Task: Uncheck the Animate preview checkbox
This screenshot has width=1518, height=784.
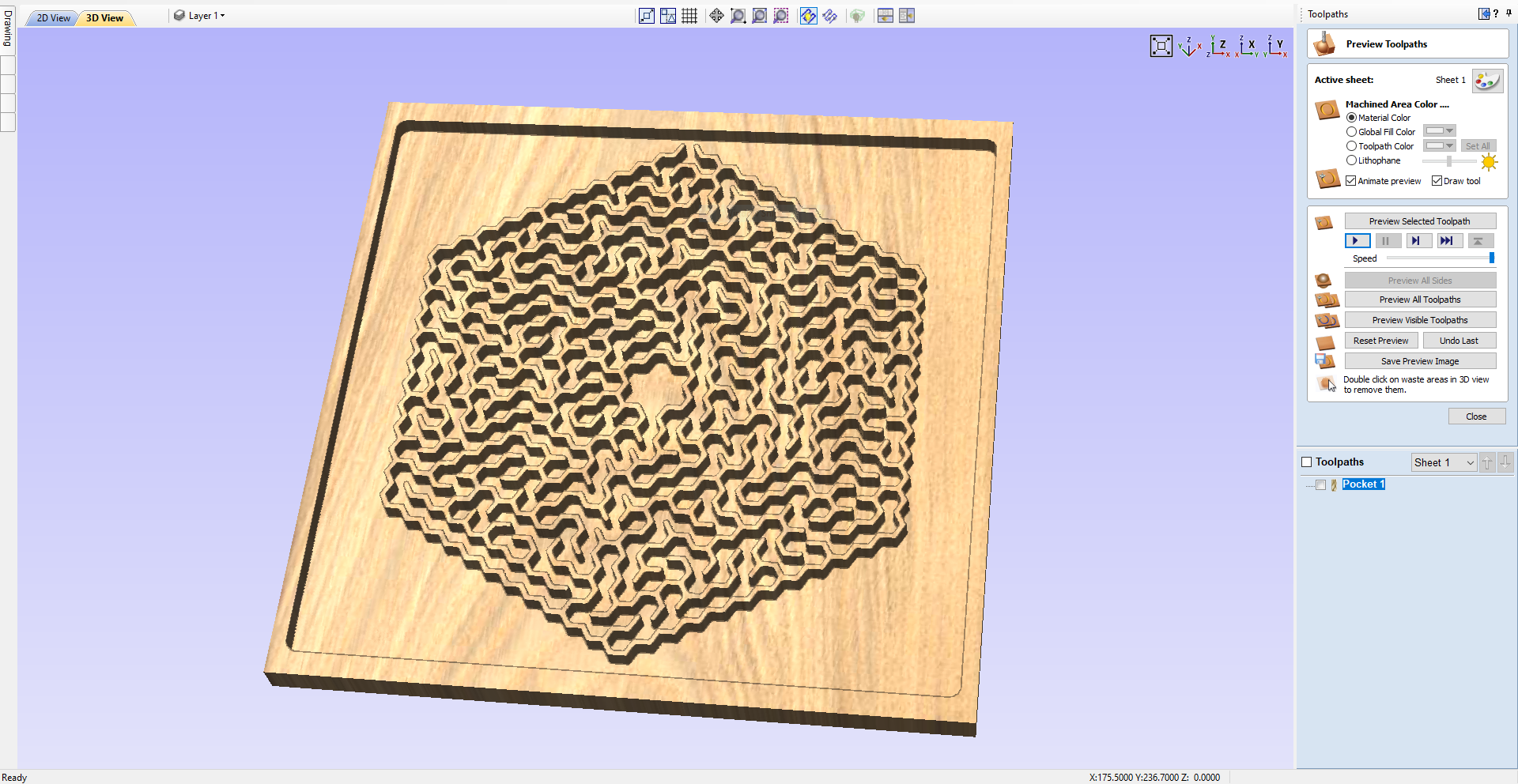Action: click(x=1351, y=180)
